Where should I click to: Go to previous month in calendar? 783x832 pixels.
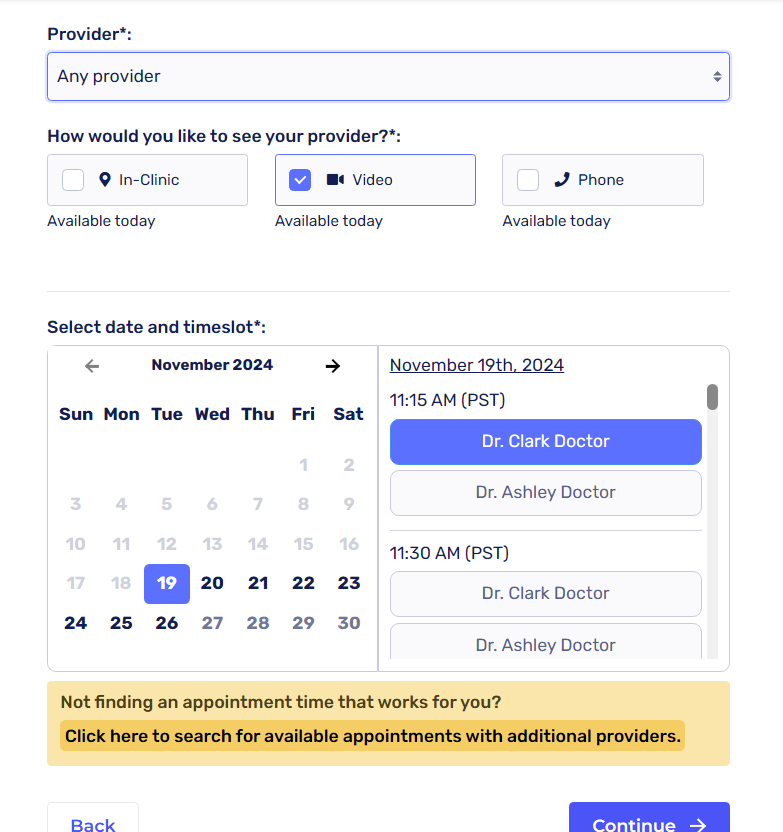click(92, 366)
